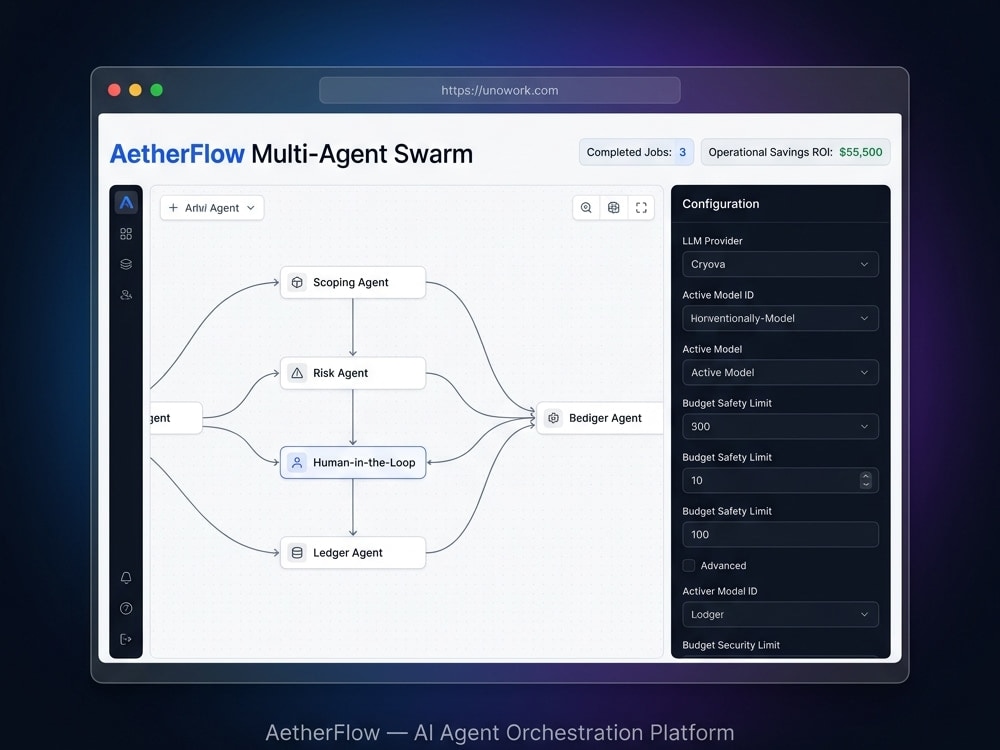1000x750 pixels.
Task: Click the green maximize window button
Action: click(156, 91)
